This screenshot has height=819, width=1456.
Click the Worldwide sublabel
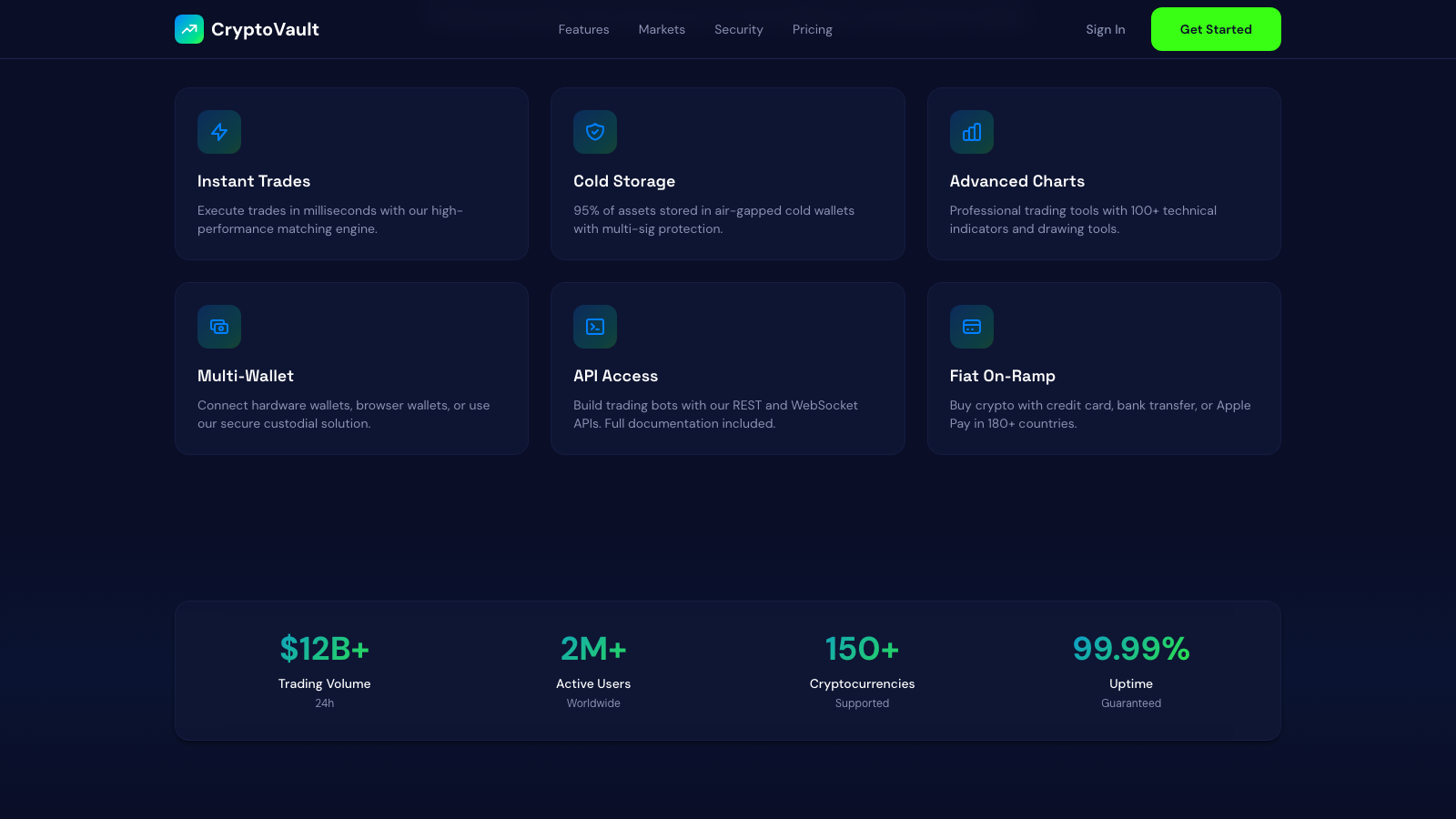click(593, 703)
